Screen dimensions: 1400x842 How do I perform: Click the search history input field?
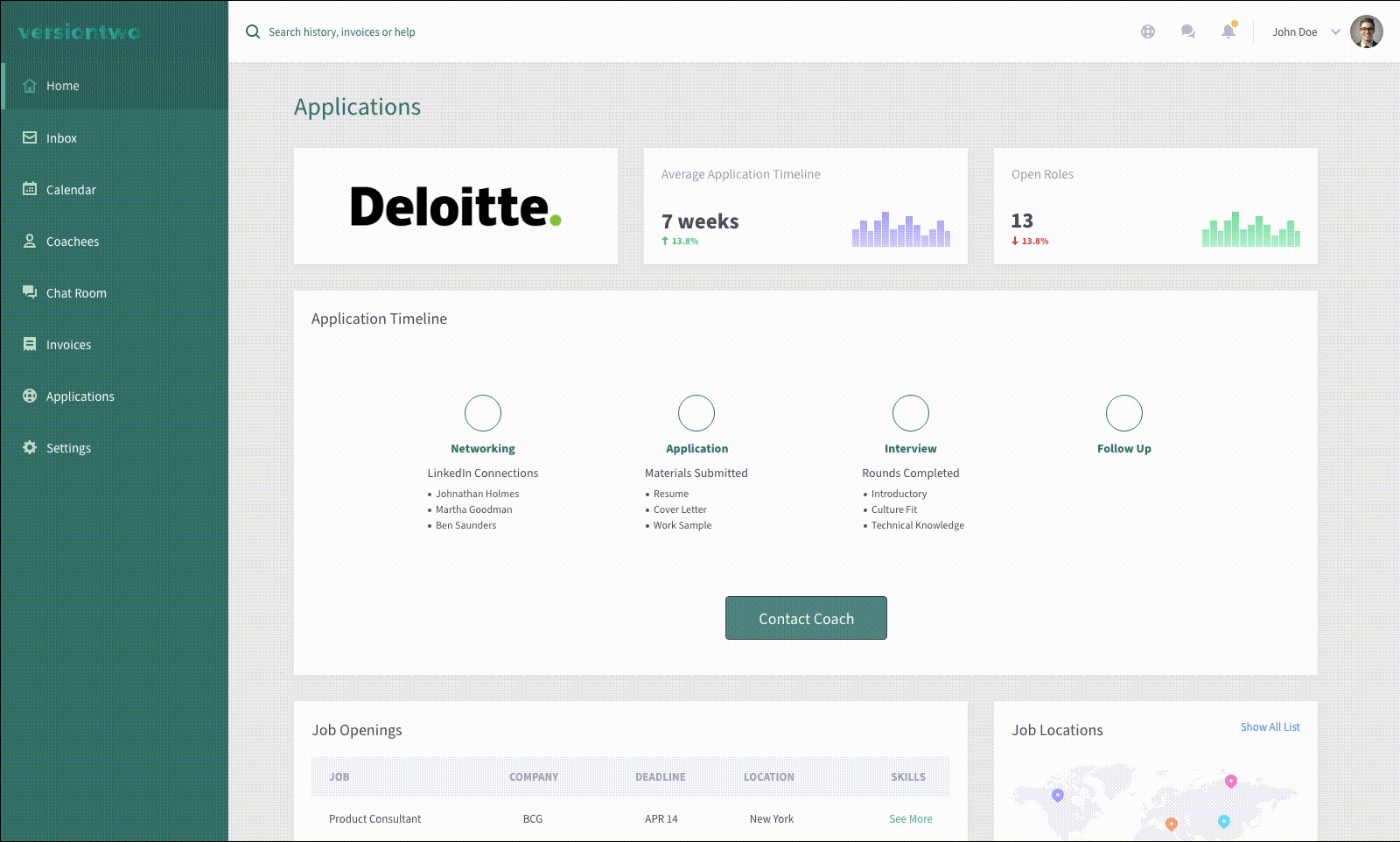341,32
